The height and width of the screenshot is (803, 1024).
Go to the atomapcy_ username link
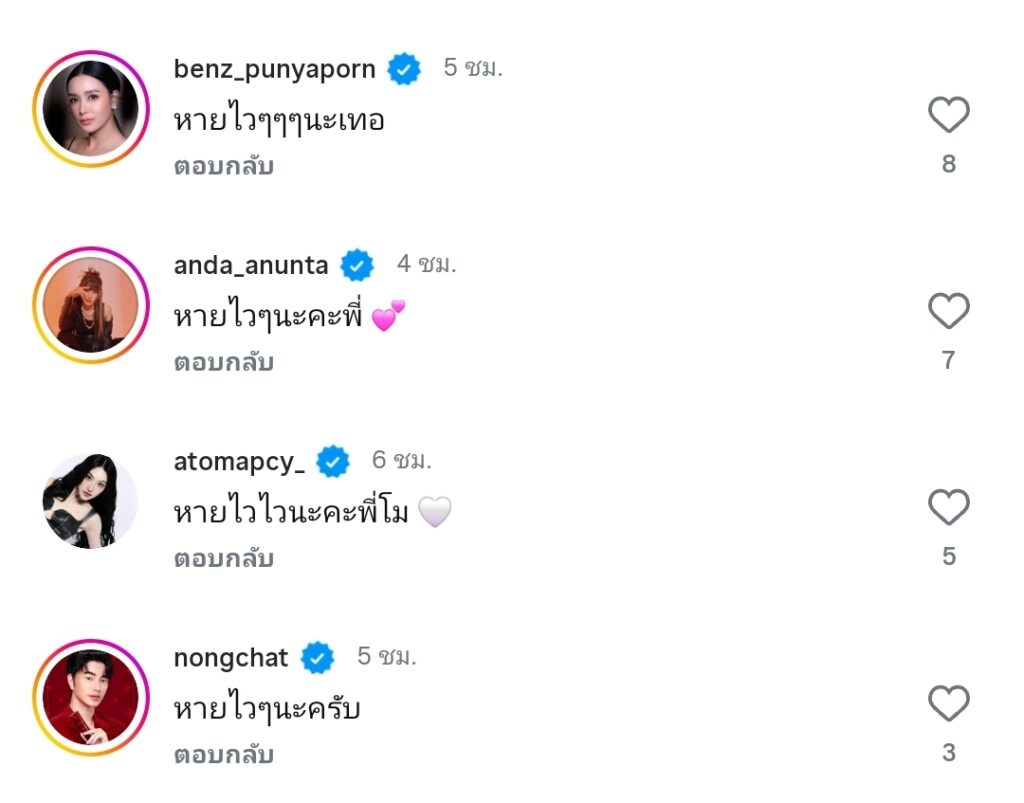[239, 461]
